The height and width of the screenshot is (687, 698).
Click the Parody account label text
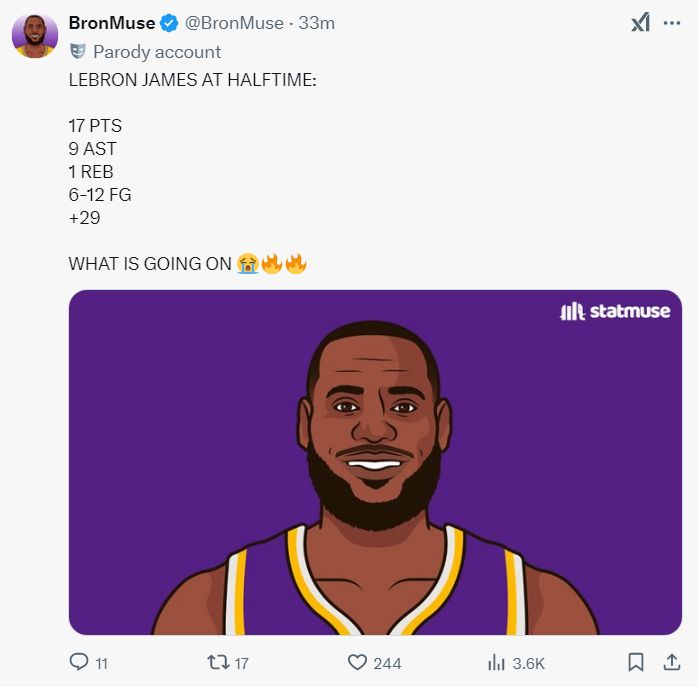point(157,52)
